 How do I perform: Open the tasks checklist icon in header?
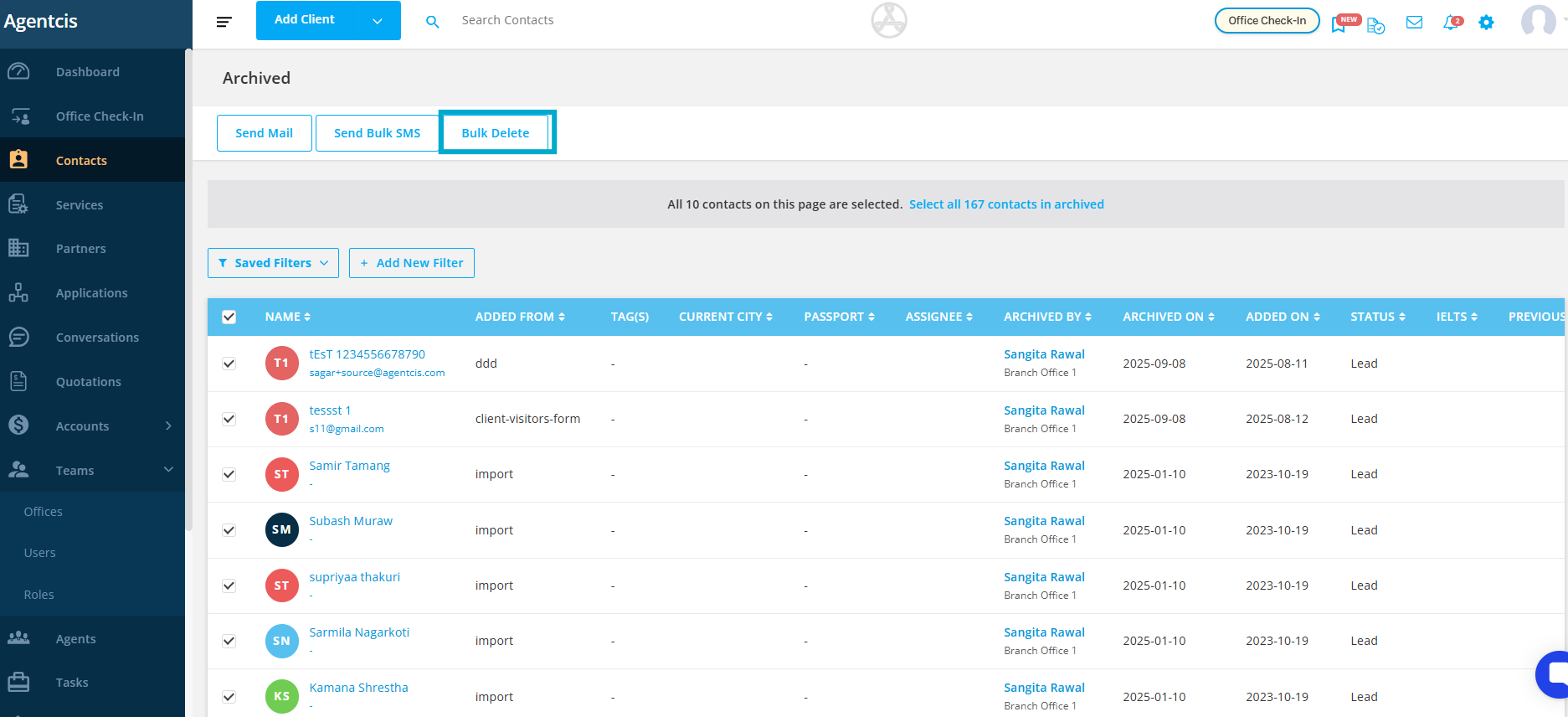tap(1375, 26)
